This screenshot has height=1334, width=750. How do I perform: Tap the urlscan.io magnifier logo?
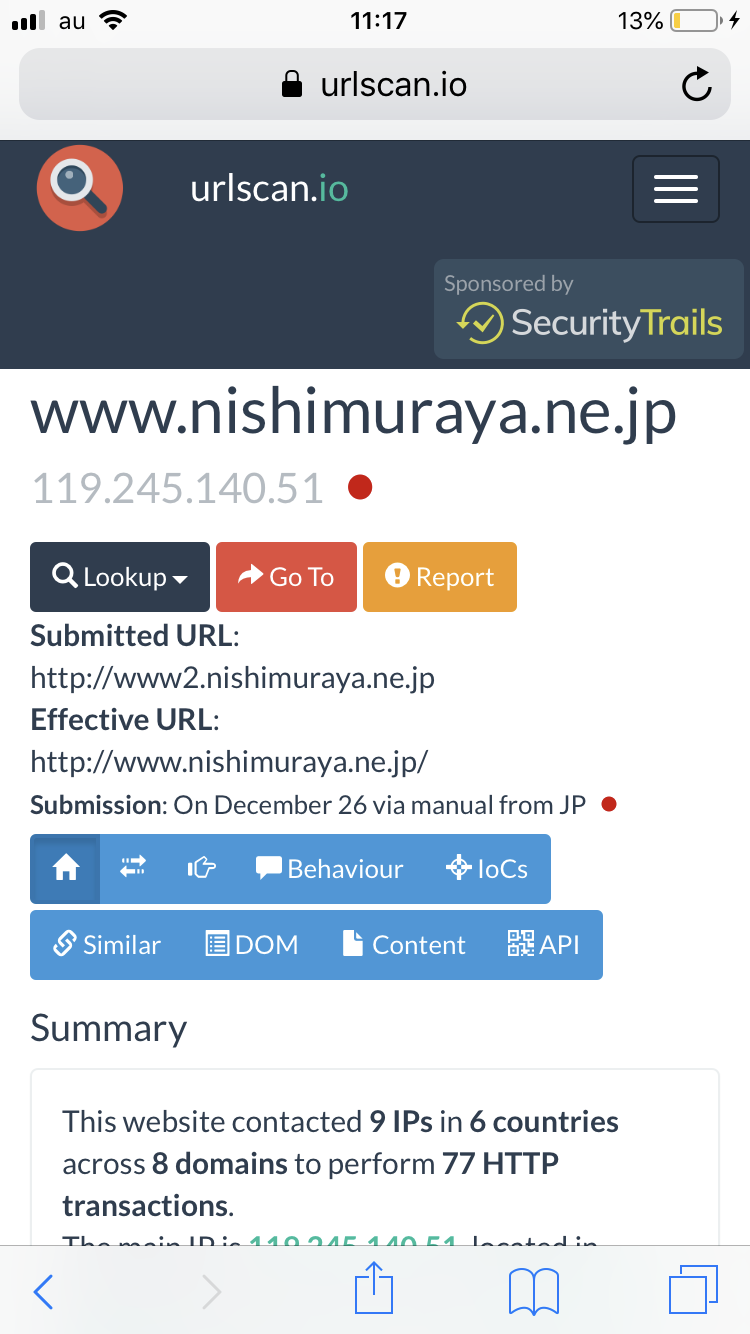(x=80, y=187)
